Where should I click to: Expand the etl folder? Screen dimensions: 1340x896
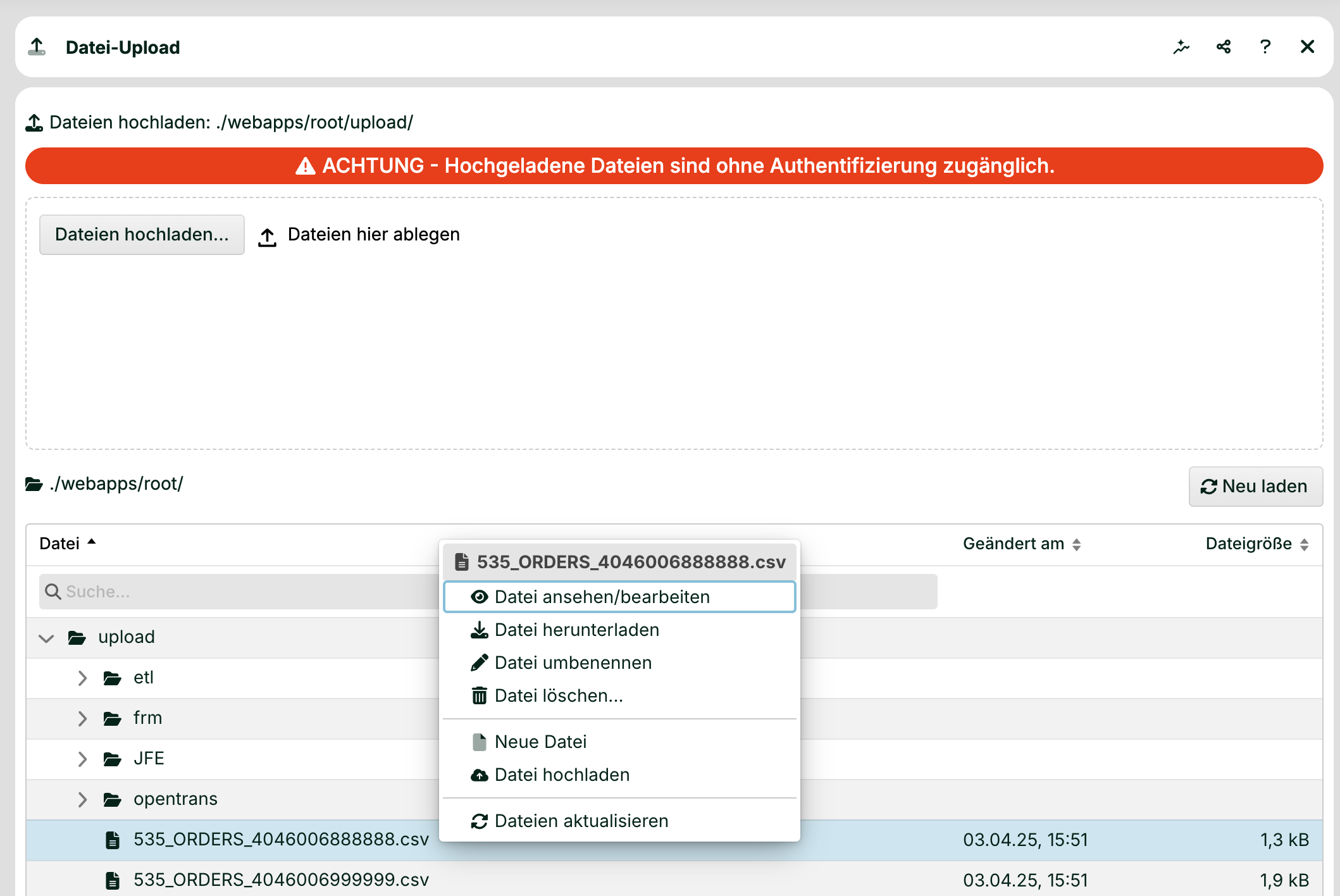[x=82, y=678]
